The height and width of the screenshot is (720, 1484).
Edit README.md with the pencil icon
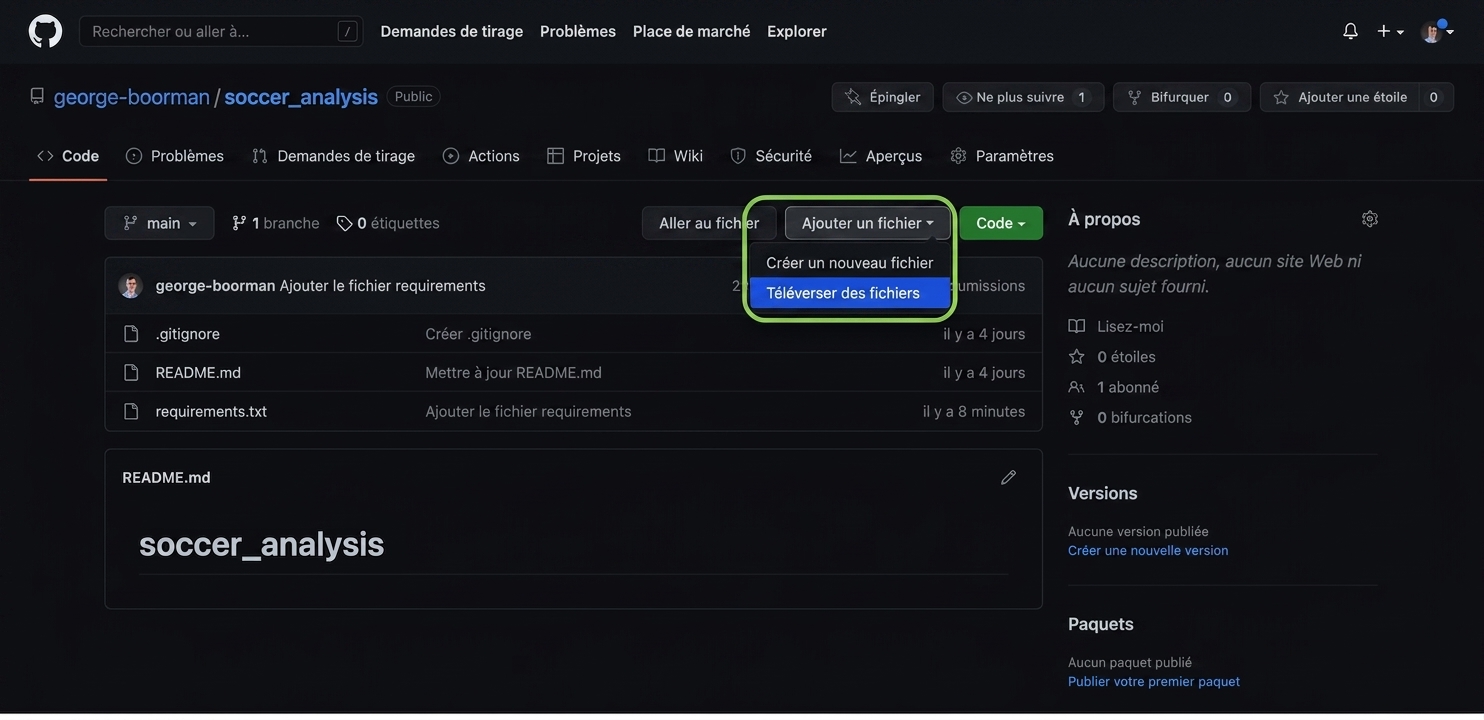1008,478
